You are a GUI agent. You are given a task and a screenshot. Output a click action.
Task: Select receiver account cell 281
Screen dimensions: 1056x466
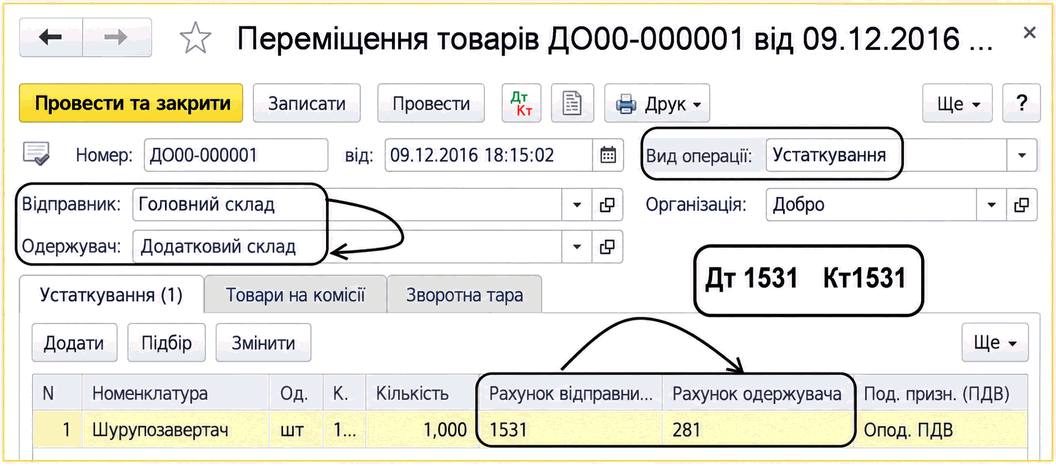coord(758,430)
